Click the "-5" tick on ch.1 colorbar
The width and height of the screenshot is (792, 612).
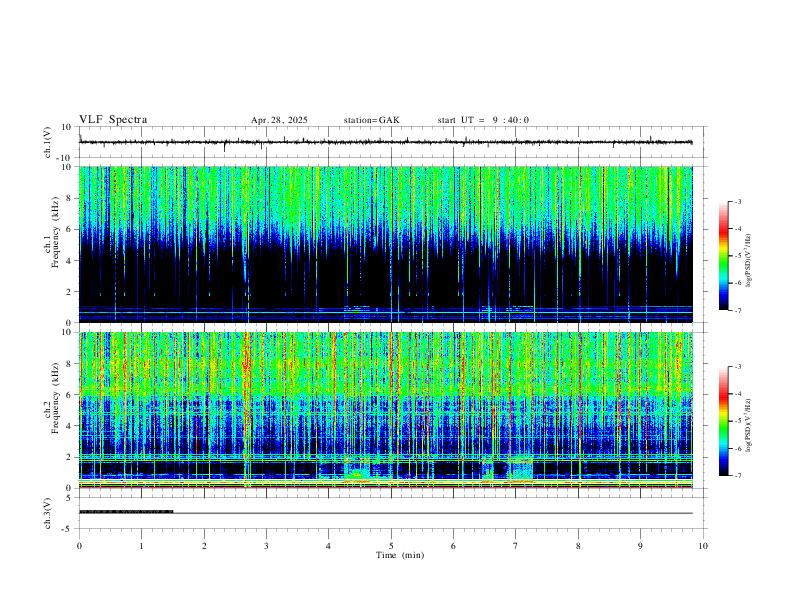point(737,256)
